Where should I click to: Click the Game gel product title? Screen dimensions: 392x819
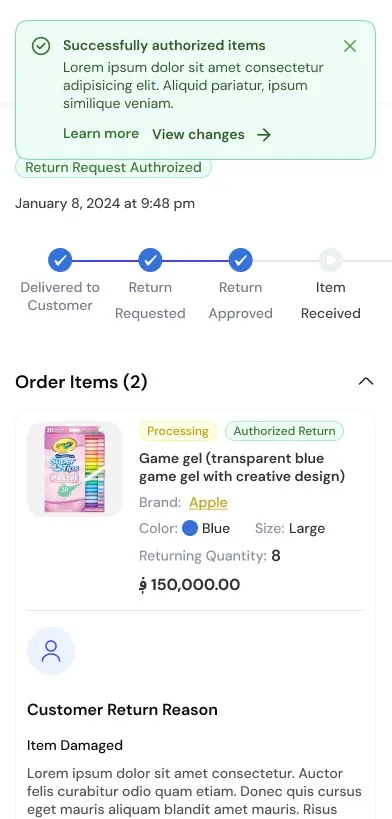242,467
